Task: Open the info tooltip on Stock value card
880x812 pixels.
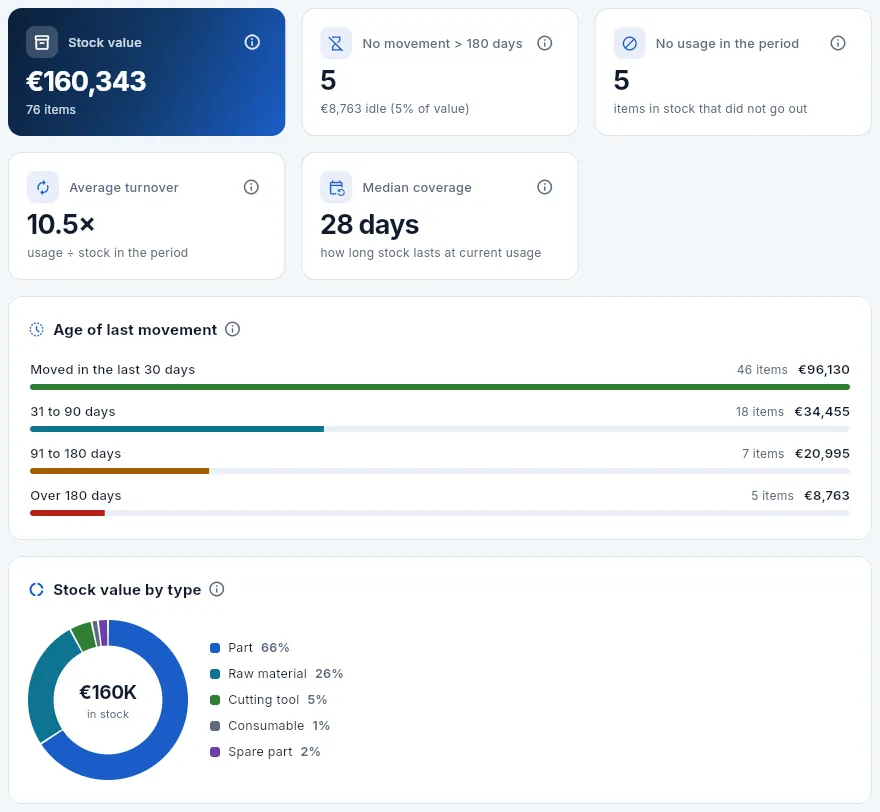Action: (x=252, y=42)
